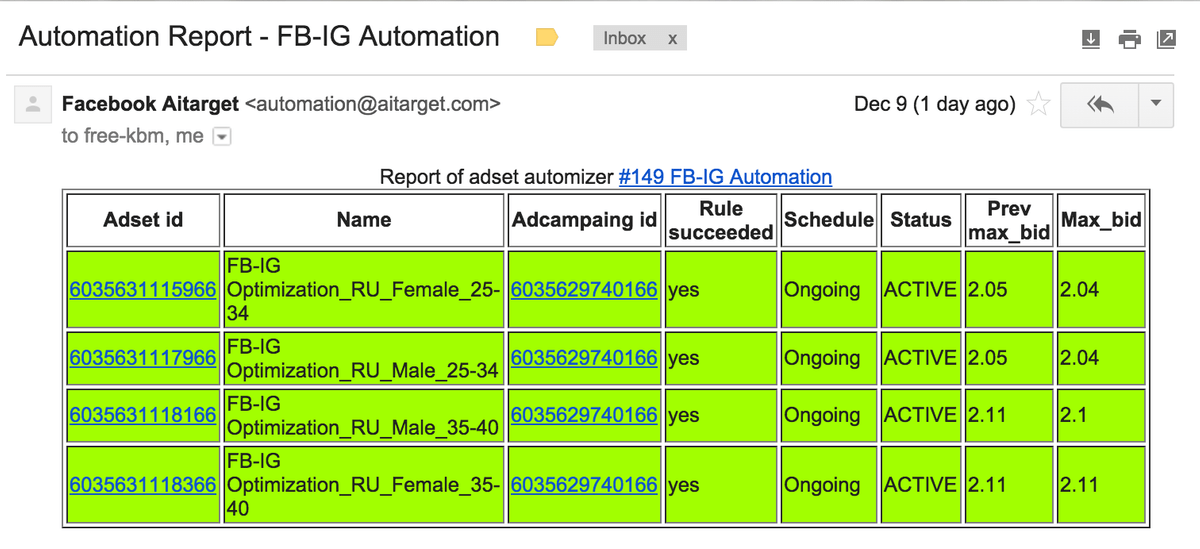Screen dimensions: 1200x549
Task: Show details dropdown next to recipients
Action: [222, 136]
